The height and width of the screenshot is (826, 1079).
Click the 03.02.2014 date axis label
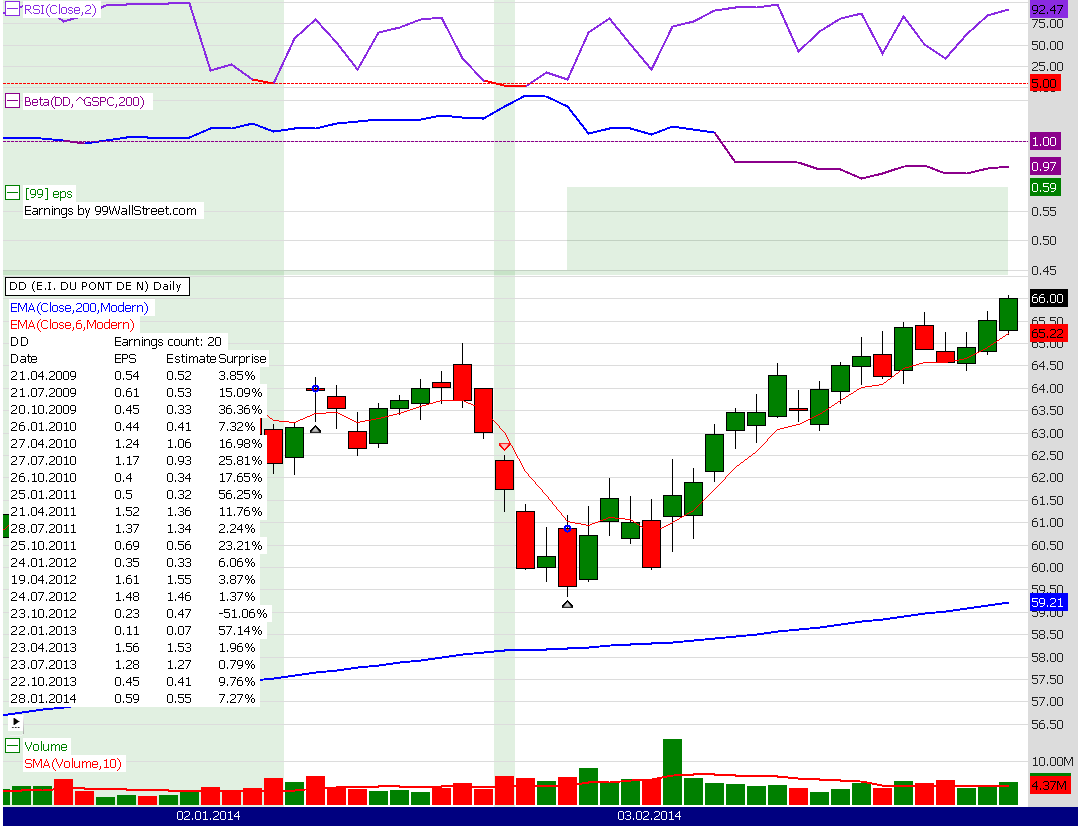pyautogui.click(x=649, y=816)
